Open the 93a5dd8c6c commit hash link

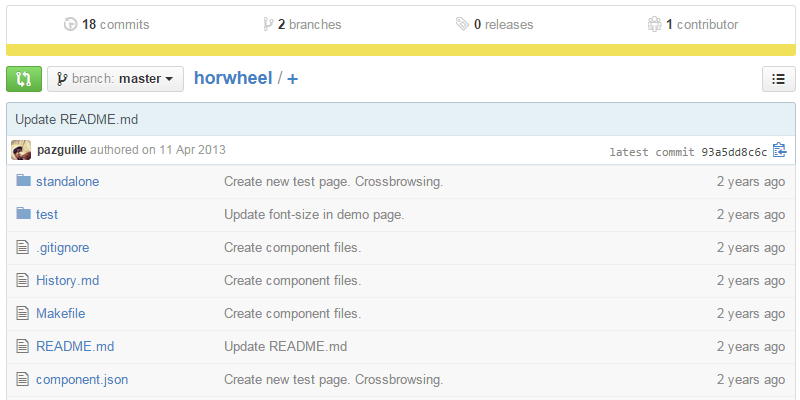pos(734,152)
